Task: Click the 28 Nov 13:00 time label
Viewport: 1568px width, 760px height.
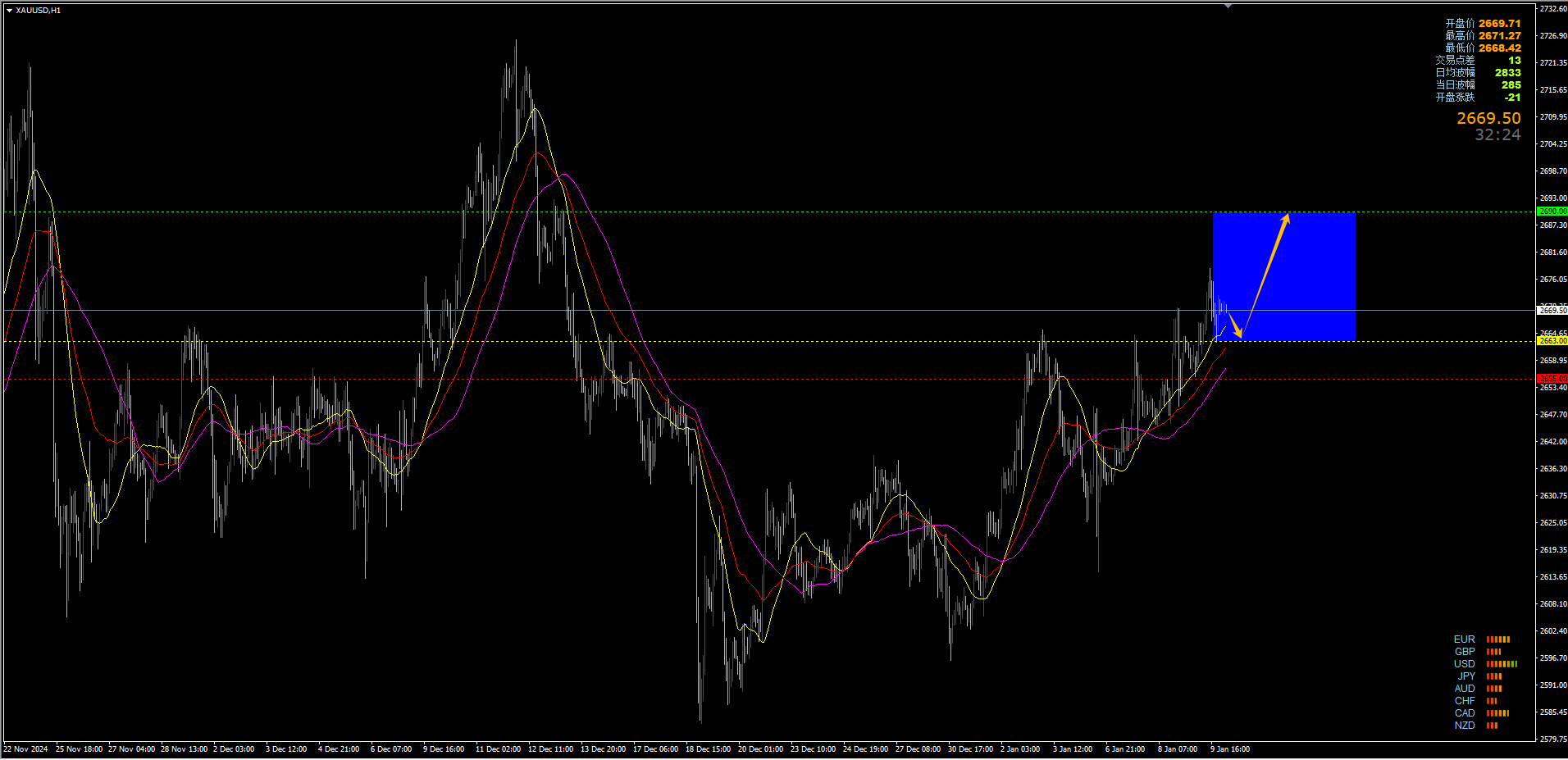Action: pos(184,749)
